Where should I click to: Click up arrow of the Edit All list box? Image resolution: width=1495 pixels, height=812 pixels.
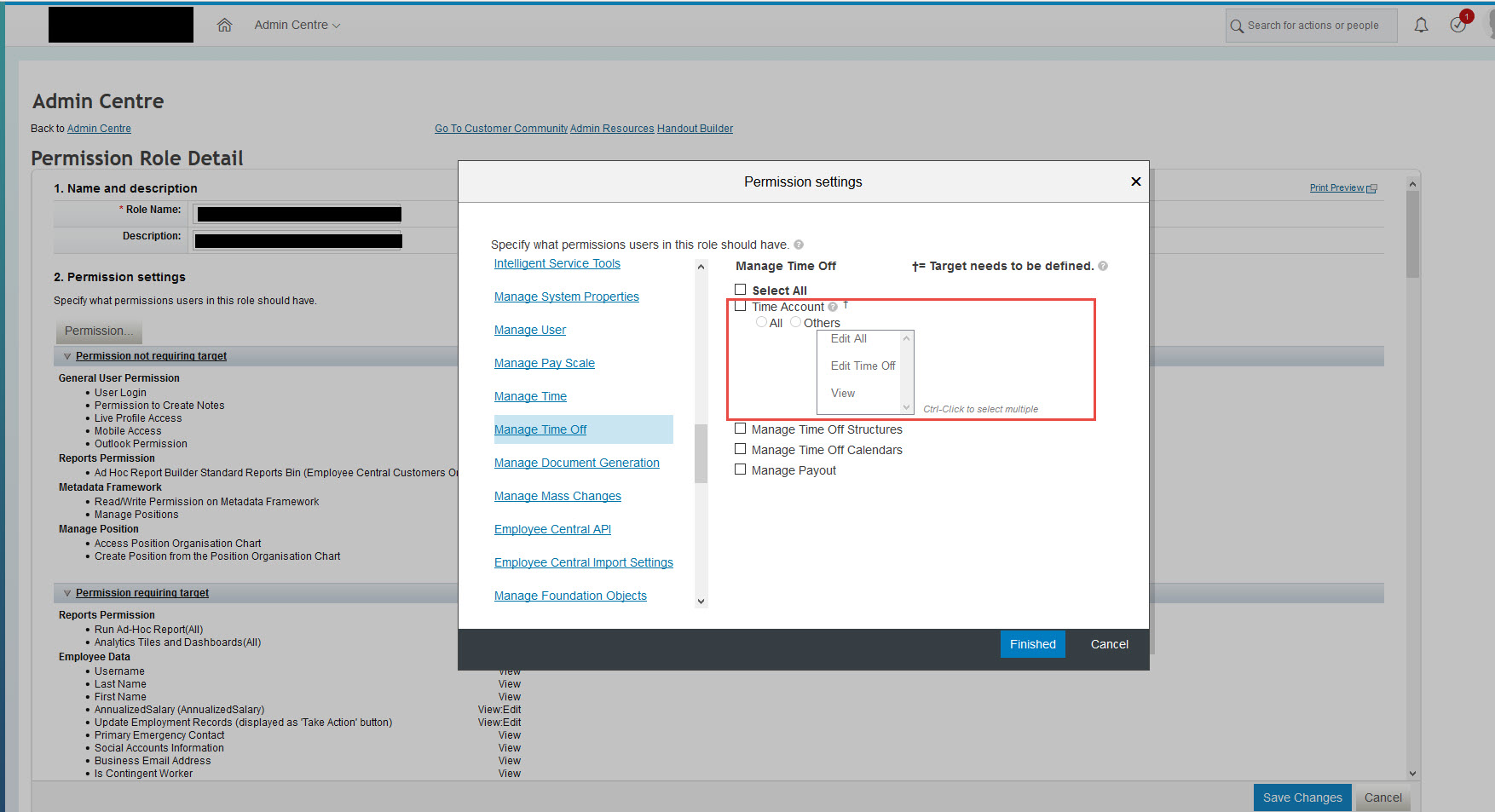pyautogui.click(x=907, y=338)
